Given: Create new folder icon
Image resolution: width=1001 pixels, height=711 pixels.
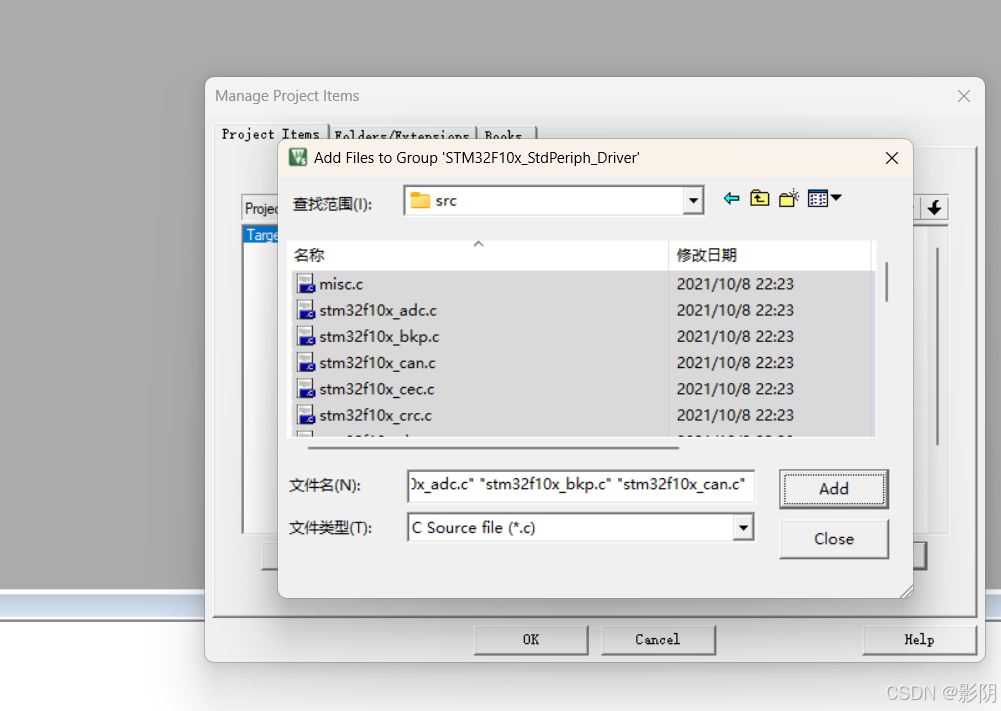Looking at the screenshot, I should (789, 198).
